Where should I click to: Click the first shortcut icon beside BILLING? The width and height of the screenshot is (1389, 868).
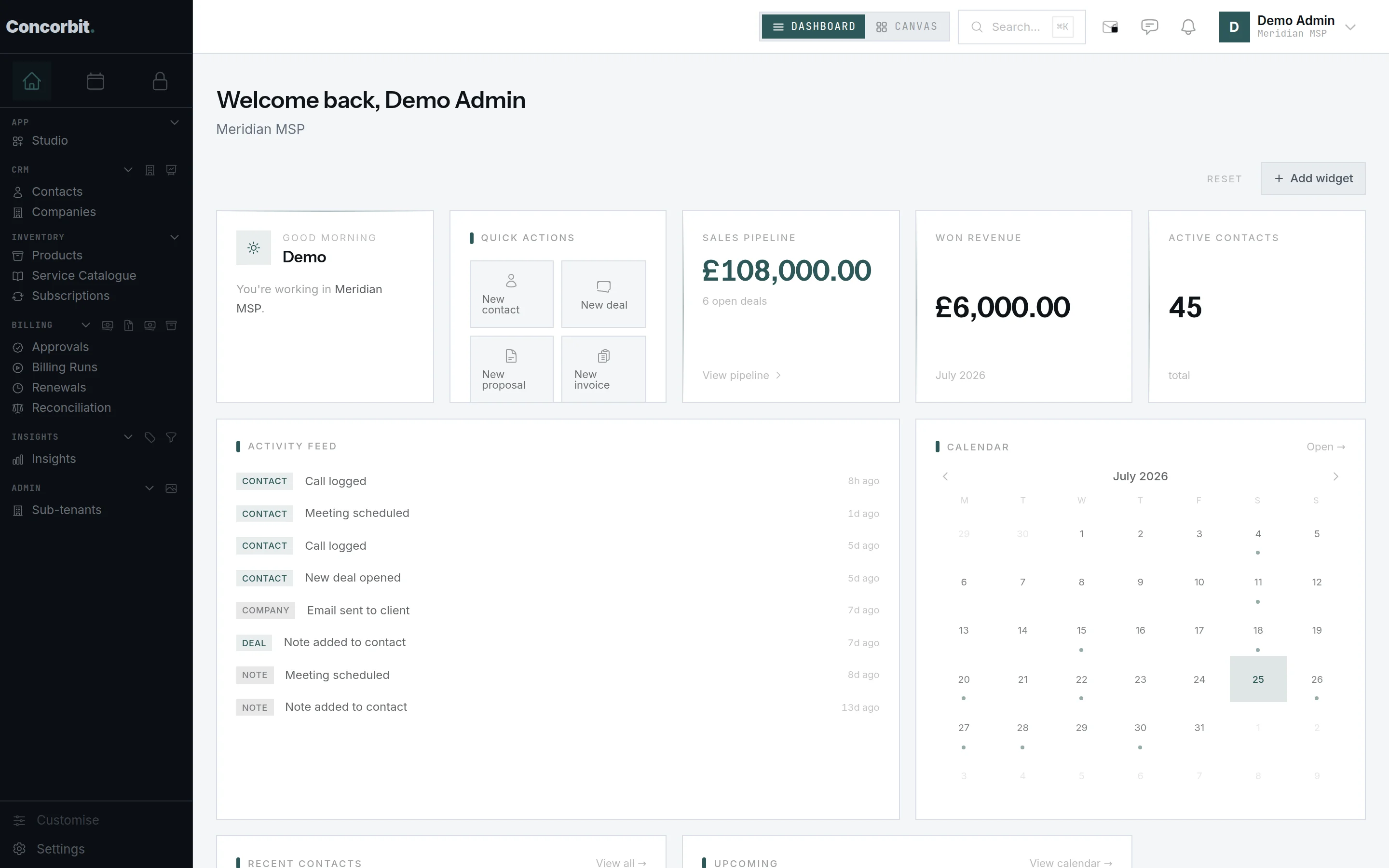point(108,325)
